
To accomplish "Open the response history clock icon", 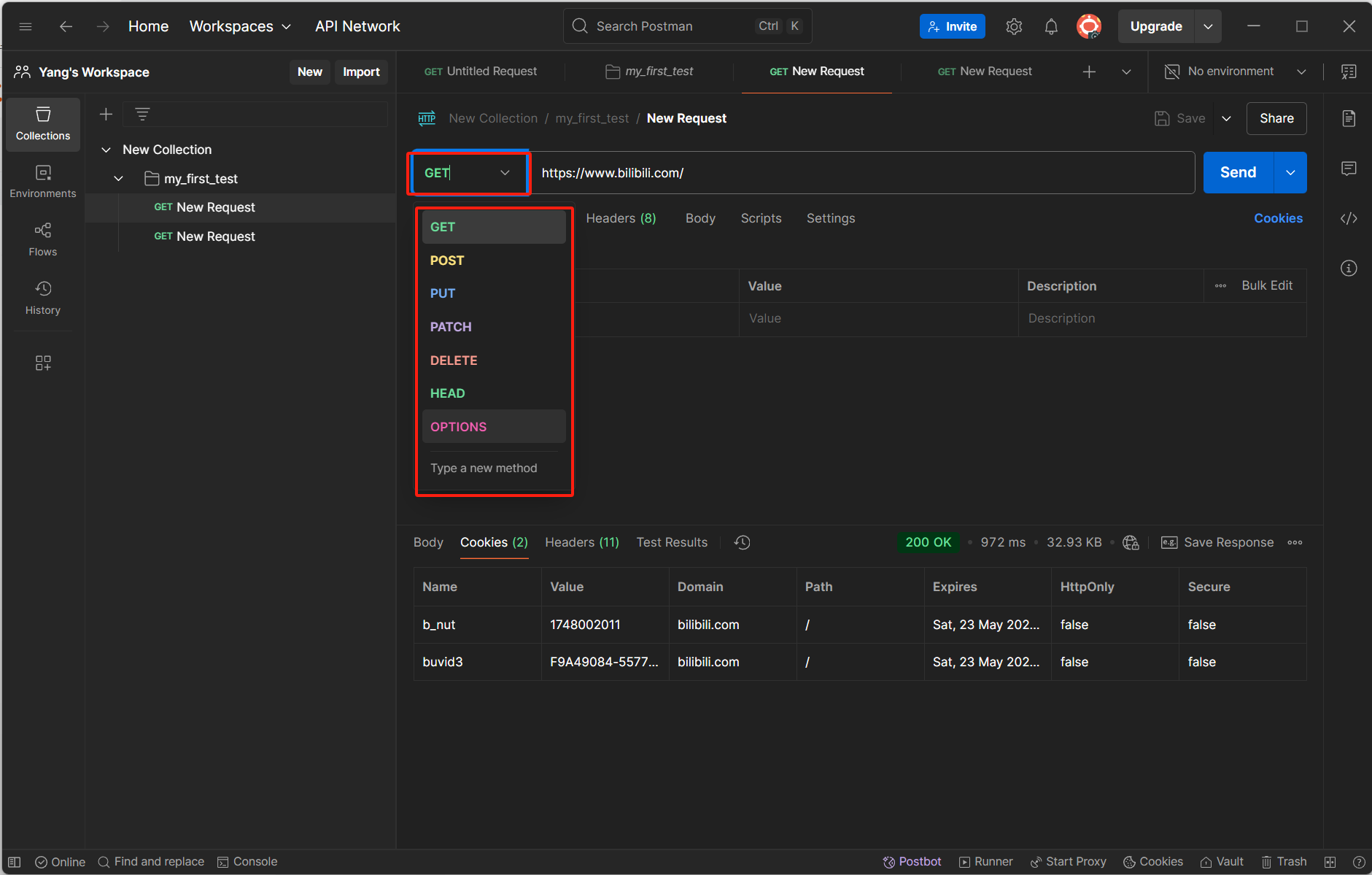I will tap(742, 542).
